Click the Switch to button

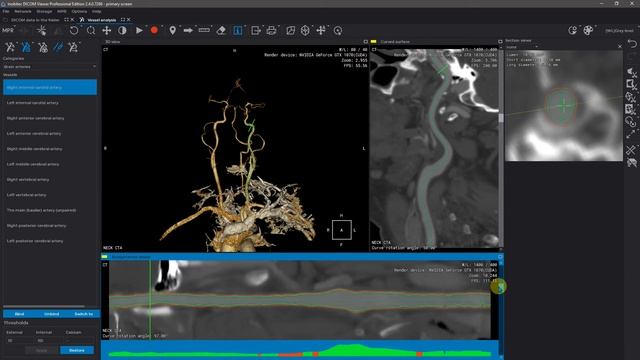click(83, 314)
